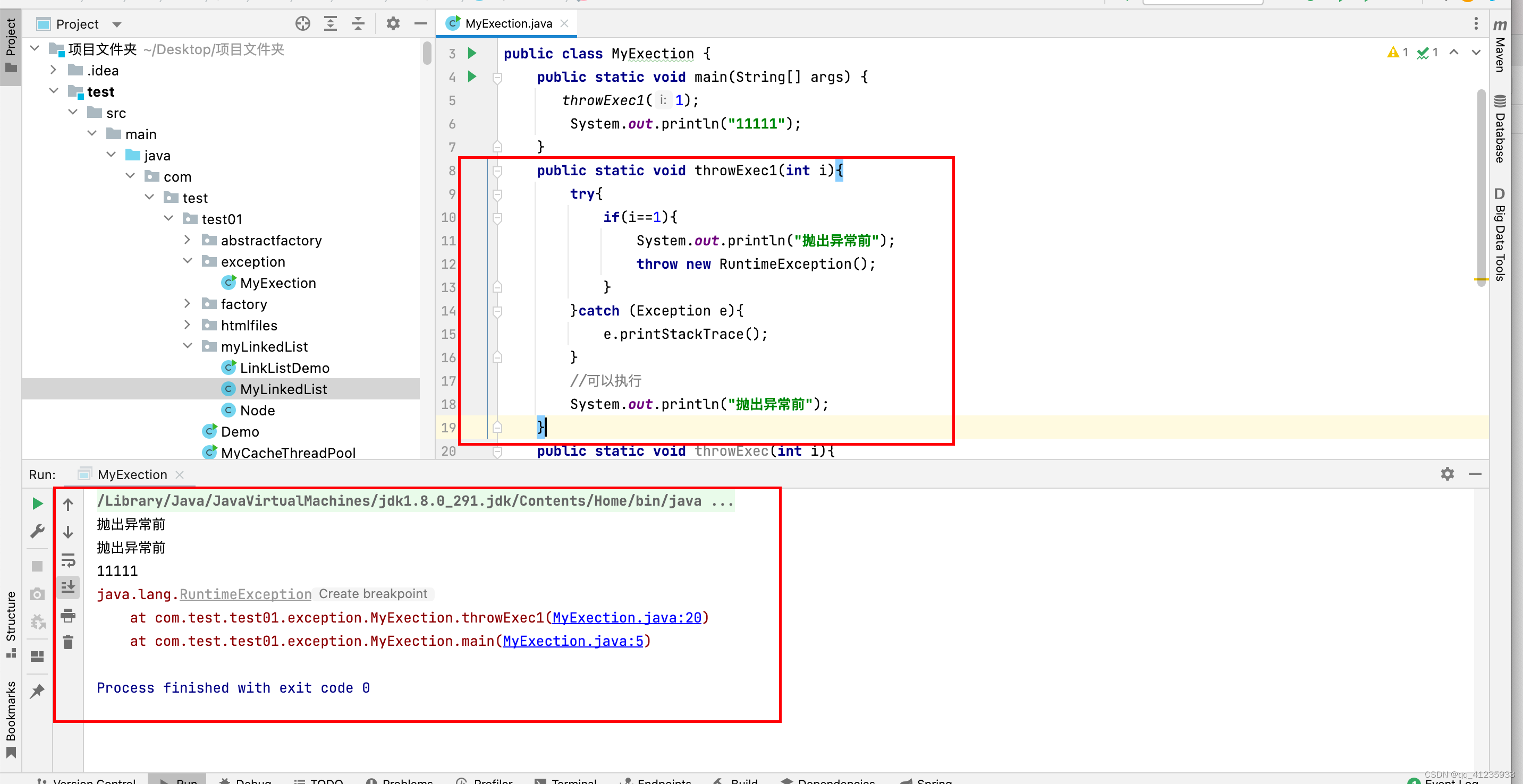Rerun MyExection with green run icon
Screen dimensions: 1523x784
coord(37,504)
